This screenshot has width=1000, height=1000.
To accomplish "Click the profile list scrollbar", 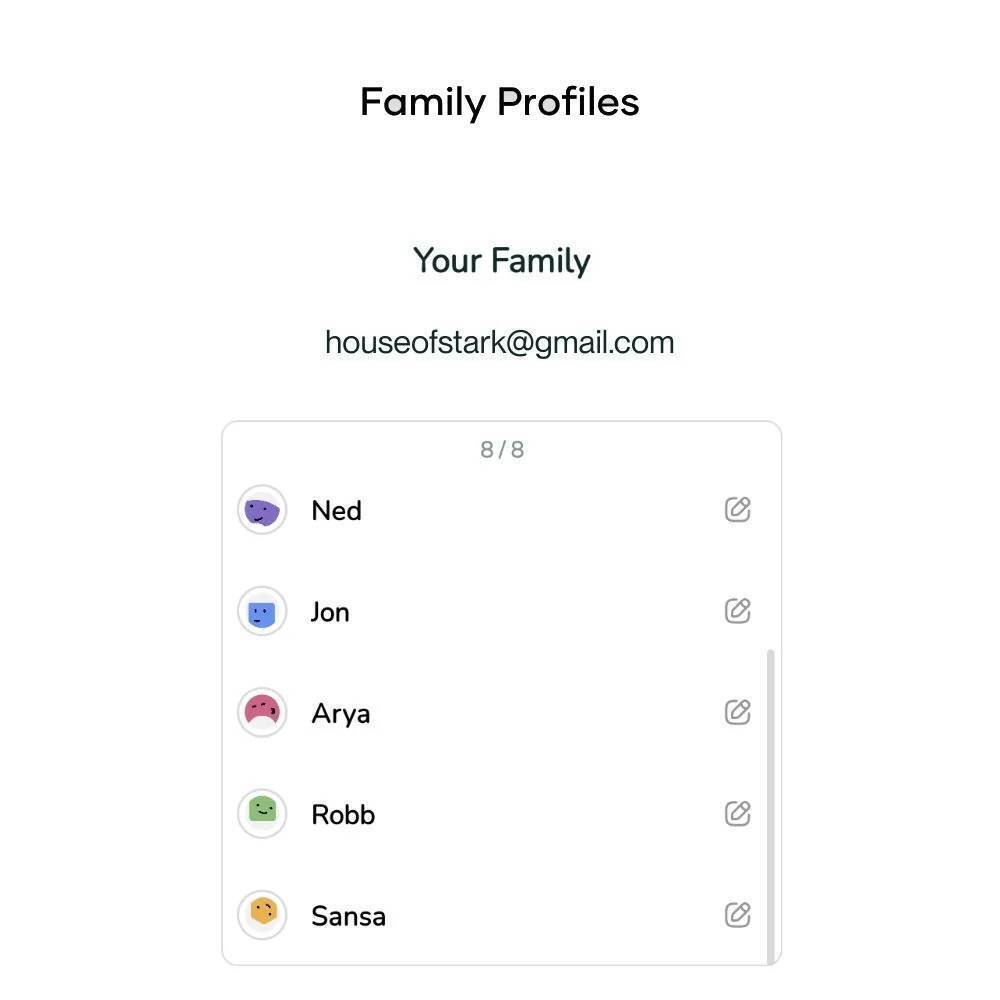I will [770, 800].
